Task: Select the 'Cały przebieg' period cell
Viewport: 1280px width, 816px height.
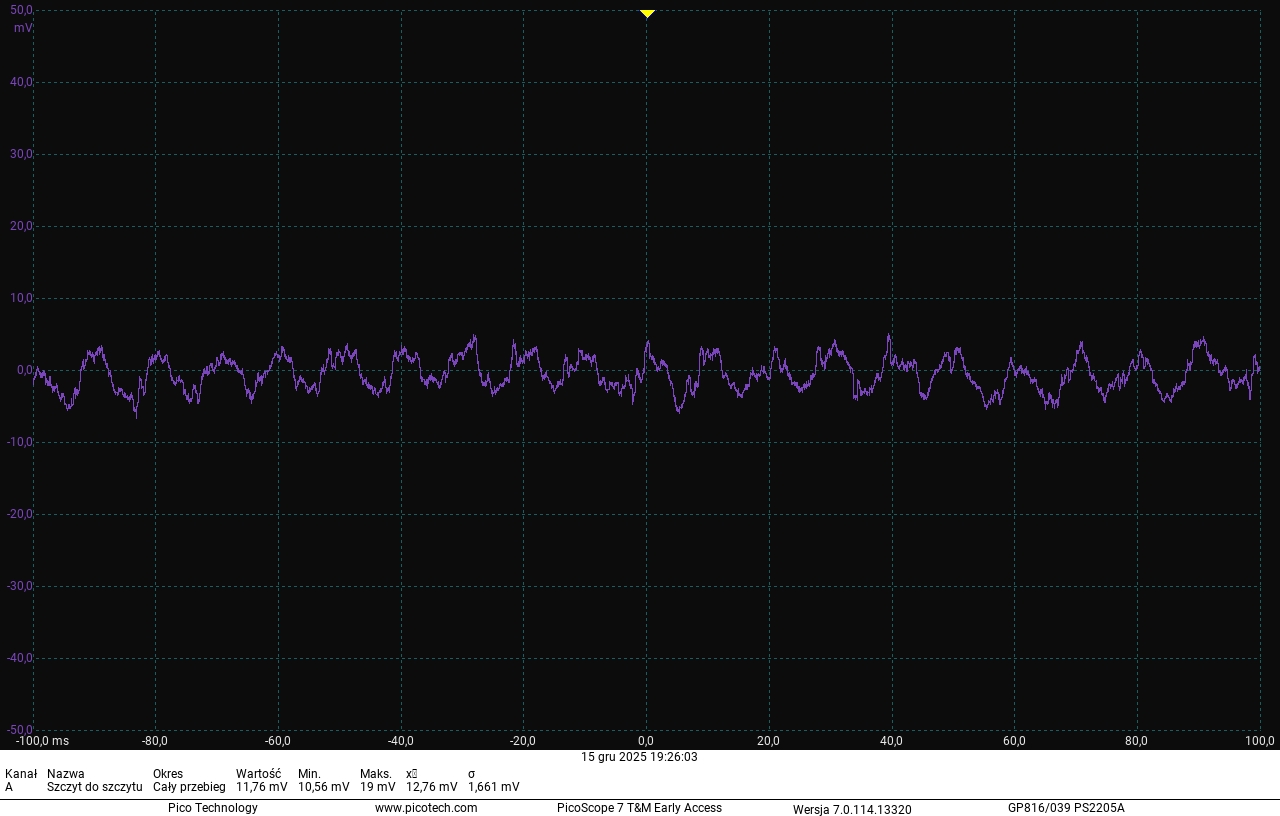Action: pos(189,787)
